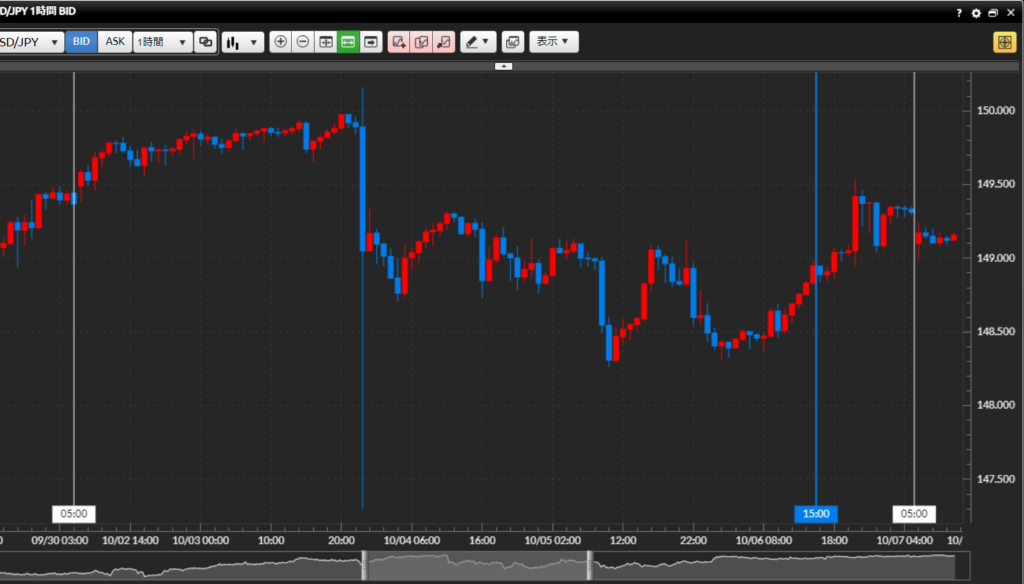Click the overlapping windows icon before 表示
Image resolution: width=1024 pixels, height=584 pixels.
coord(512,42)
